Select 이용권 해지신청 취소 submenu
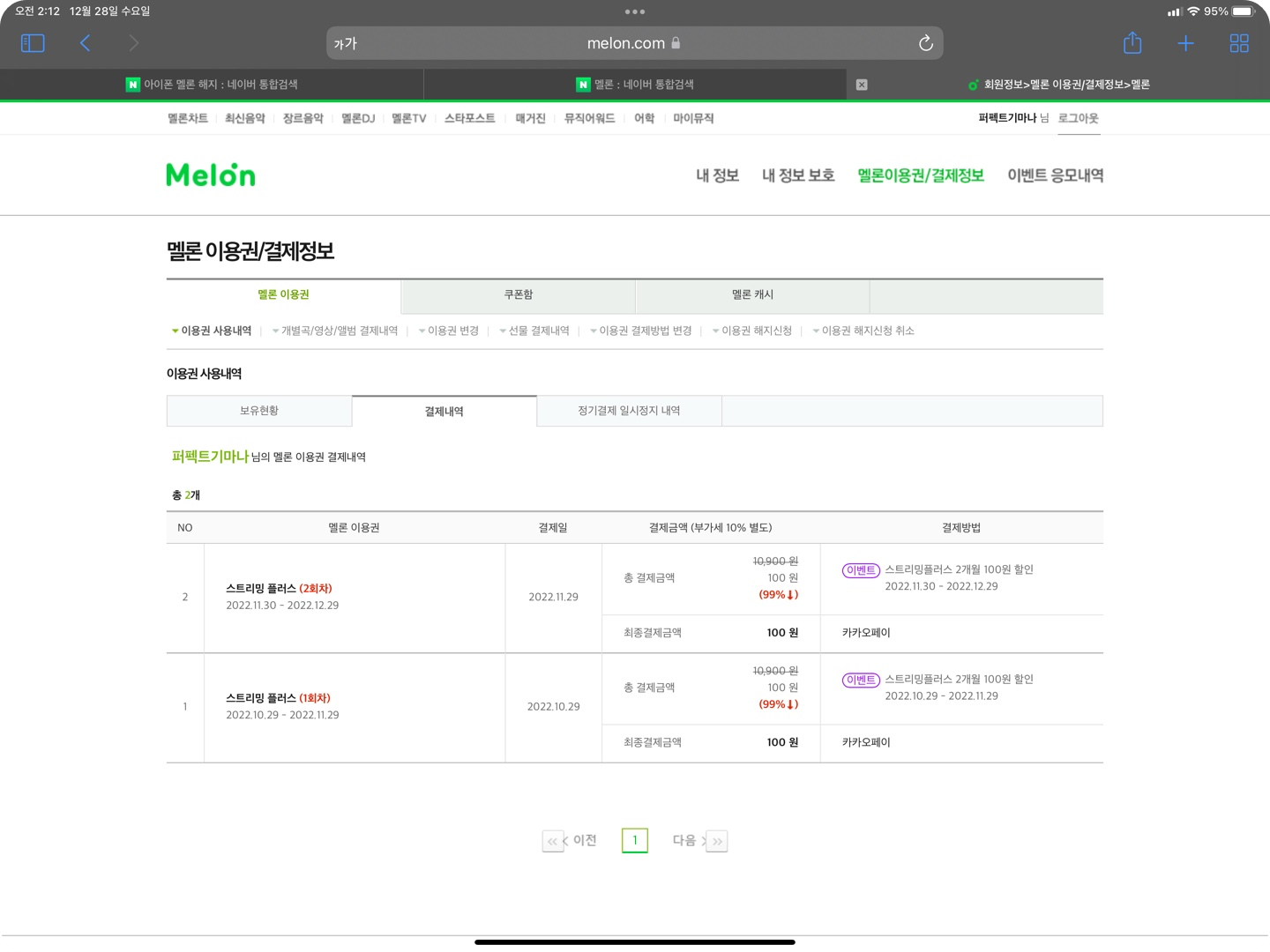The width and height of the screenshot is (1270, 952). (x=868, y=331)
